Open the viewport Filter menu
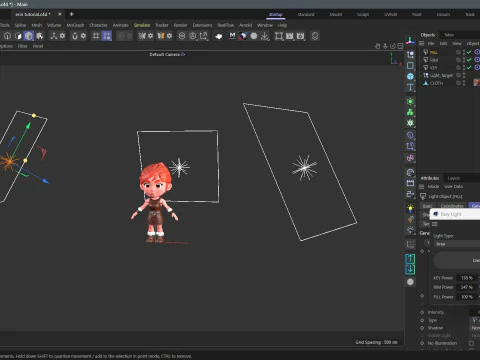This screenshot has width=480, height=360. click(22, 46)
